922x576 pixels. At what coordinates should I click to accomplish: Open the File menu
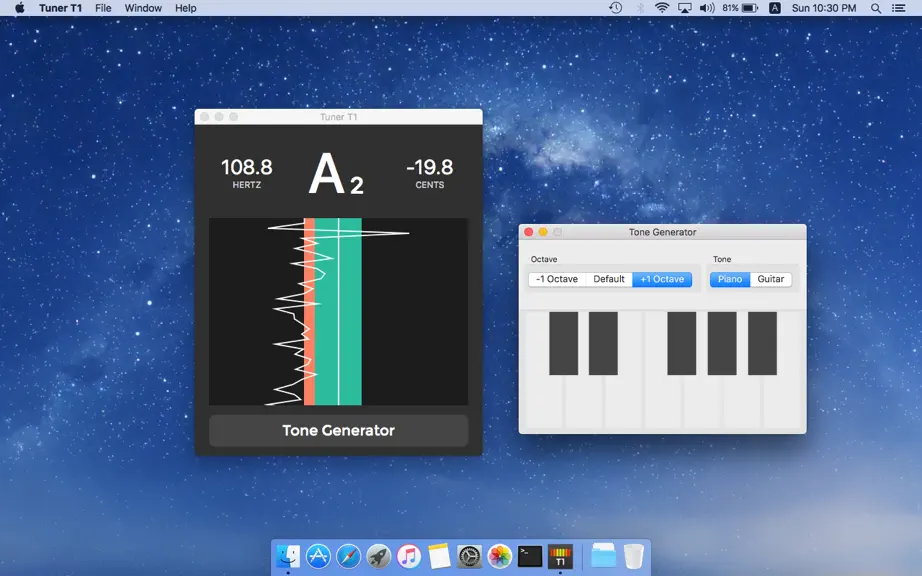click(x=103, y=8)
